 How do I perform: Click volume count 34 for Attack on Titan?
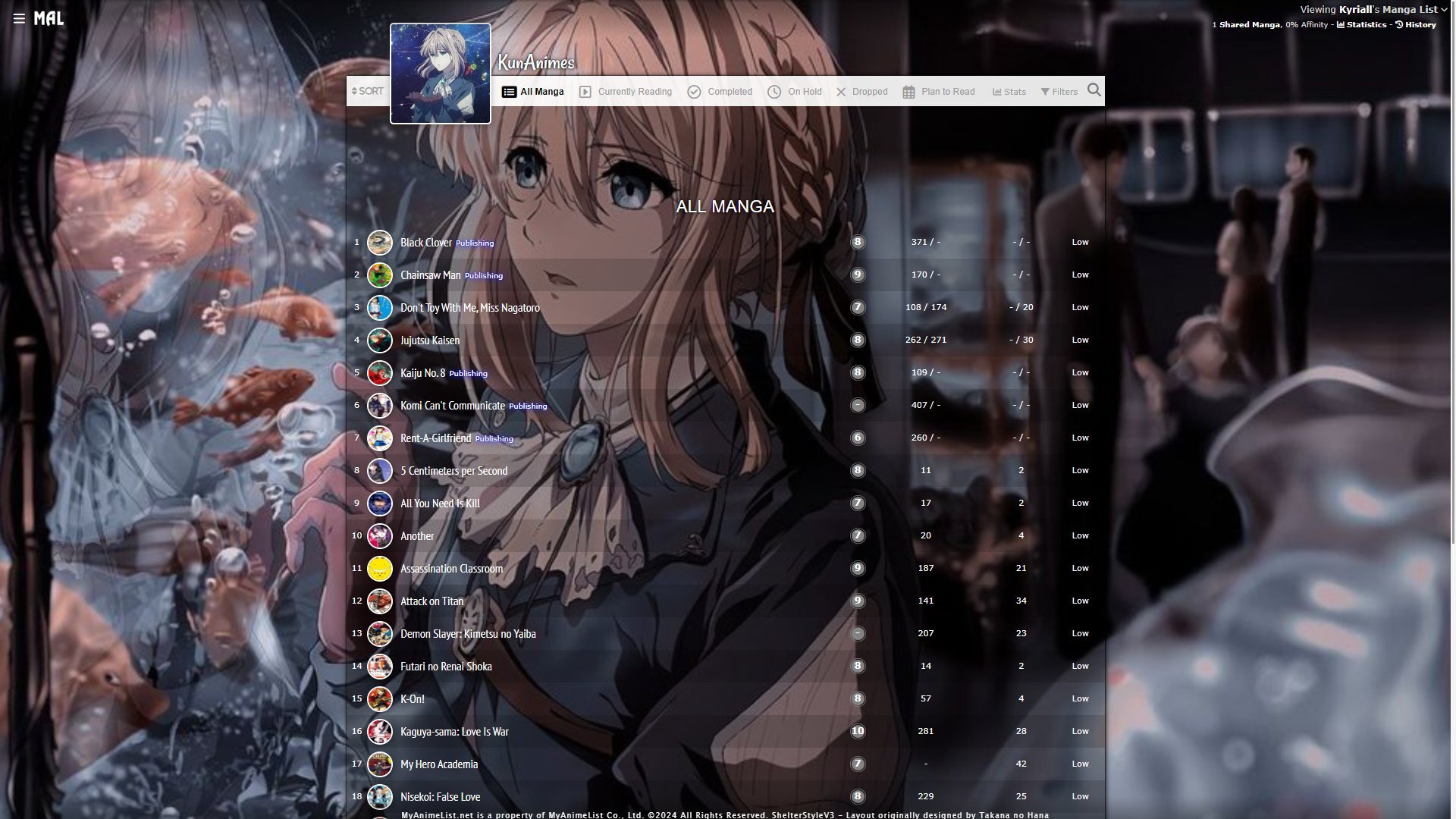click(1021, 601)
